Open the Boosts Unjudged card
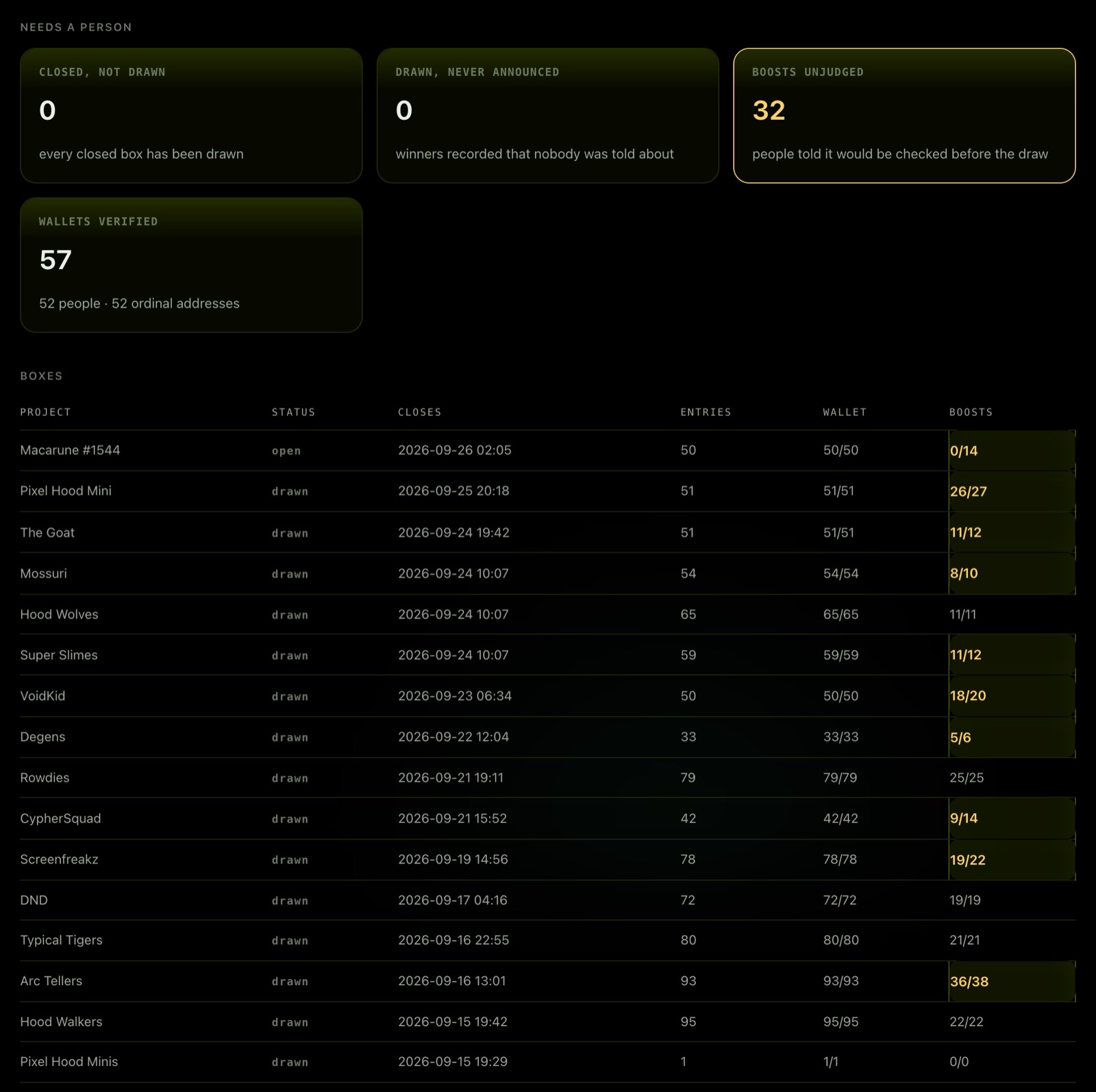The height and width of the screenshot is (1092, 1096). coord(904,116)
